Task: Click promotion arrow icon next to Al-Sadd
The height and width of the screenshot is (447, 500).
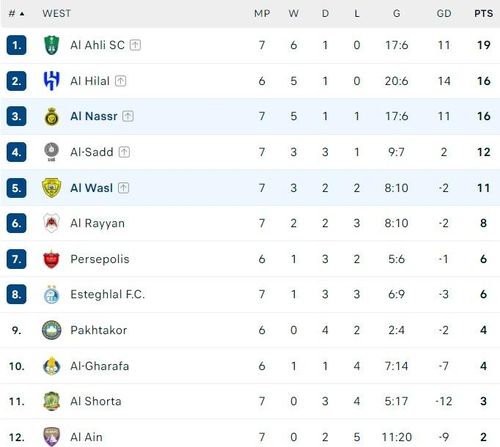Action: 124,152
